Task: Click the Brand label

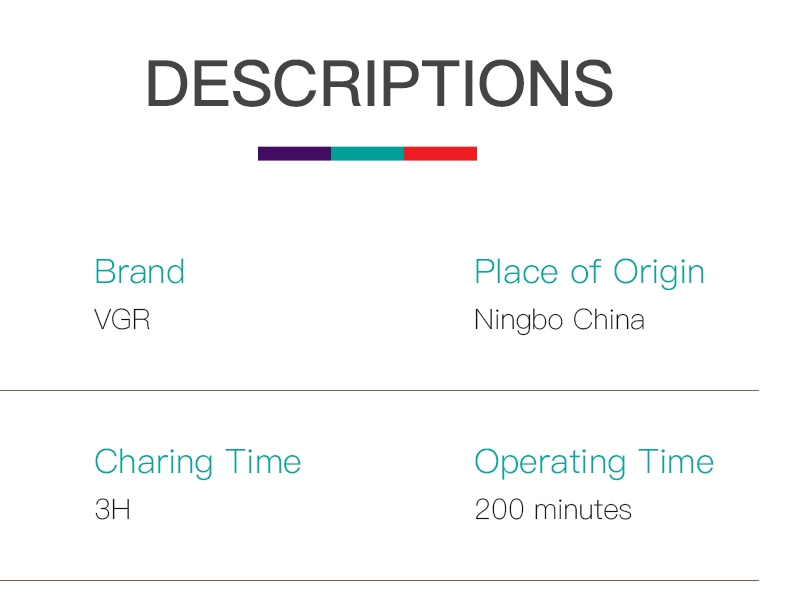Action: (139, 272)
